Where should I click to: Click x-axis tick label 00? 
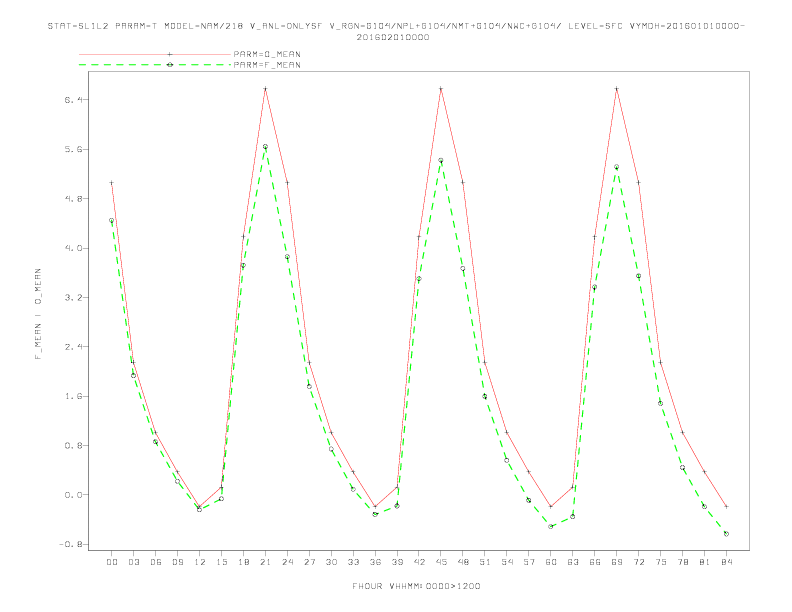coord(112,562)
